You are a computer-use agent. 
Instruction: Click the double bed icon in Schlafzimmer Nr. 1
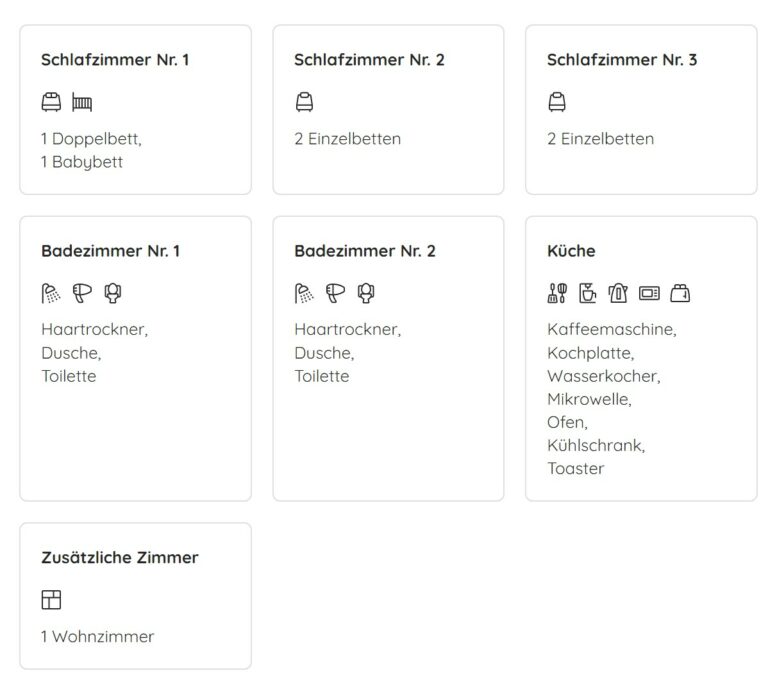click(x=51, y=102)
